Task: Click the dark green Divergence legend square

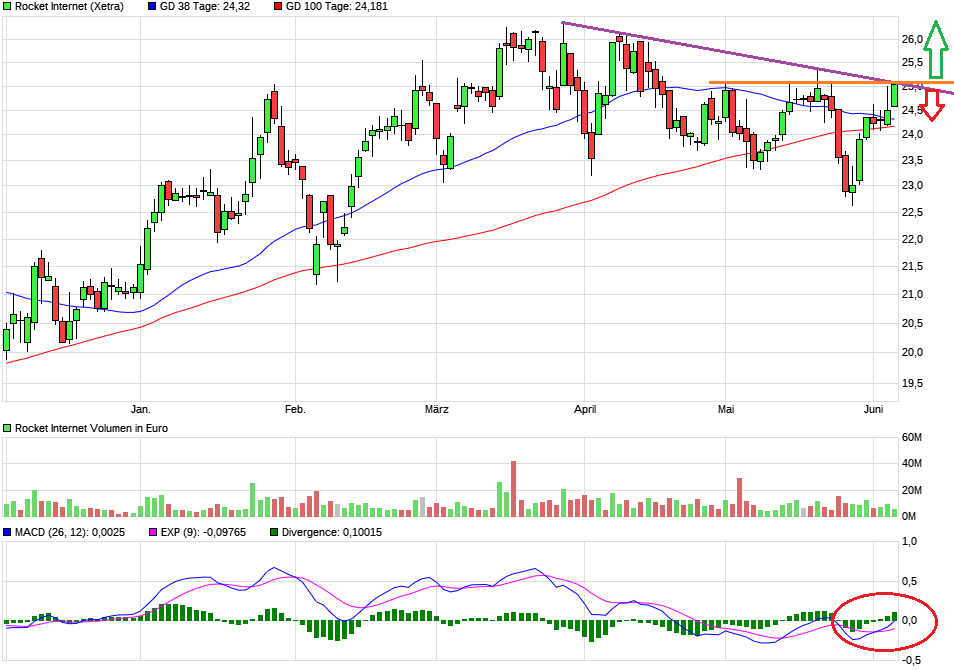Action: (271, 533)
